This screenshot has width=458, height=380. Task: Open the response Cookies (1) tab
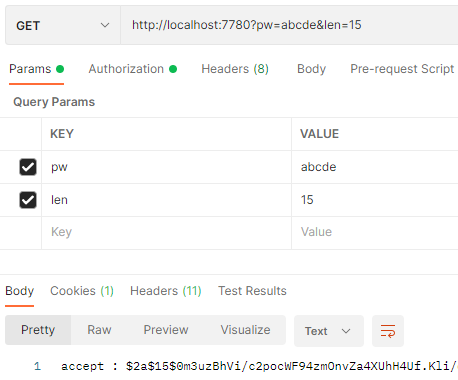click(x=82, y=291)
